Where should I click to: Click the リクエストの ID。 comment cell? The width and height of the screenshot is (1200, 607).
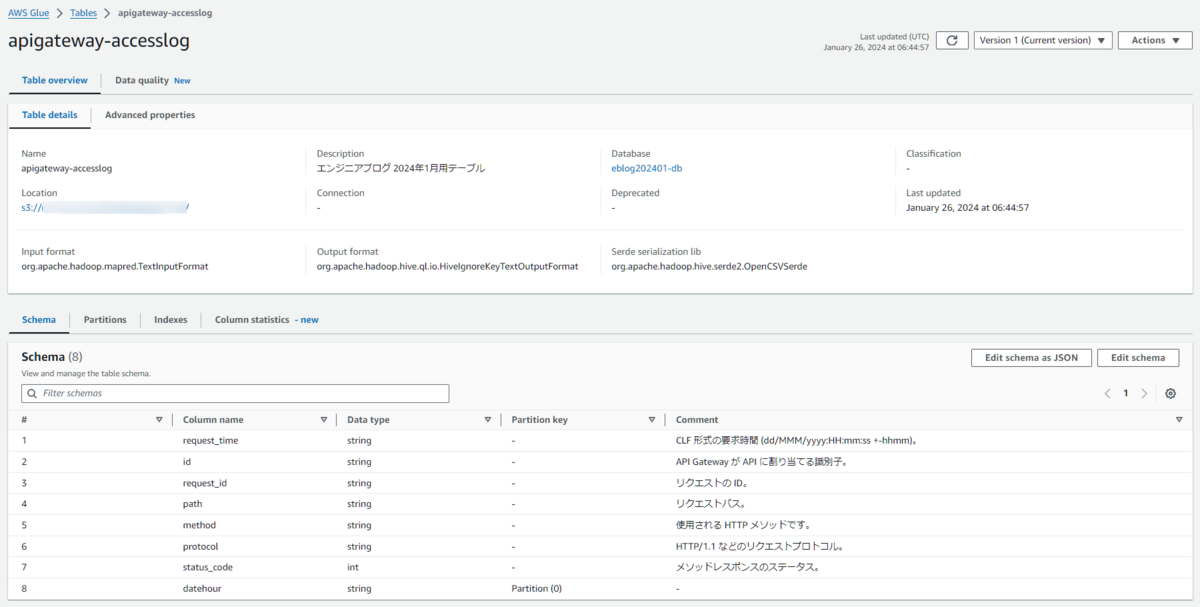[714, 483]
